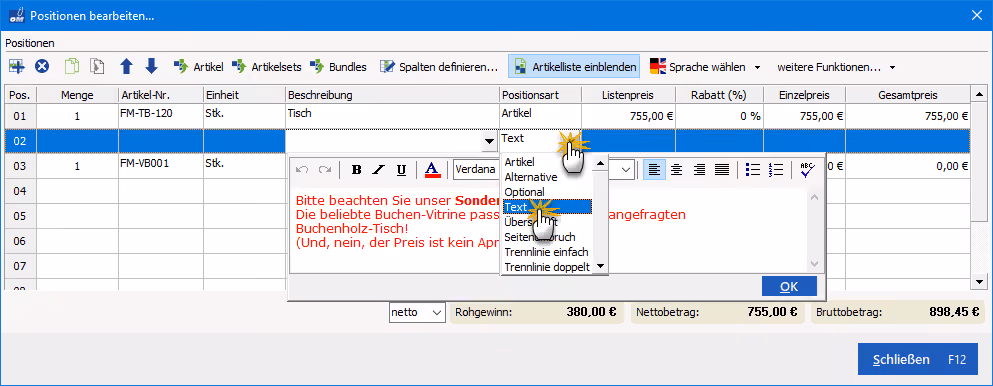
Task: Align text right
Action: (699, 170)
